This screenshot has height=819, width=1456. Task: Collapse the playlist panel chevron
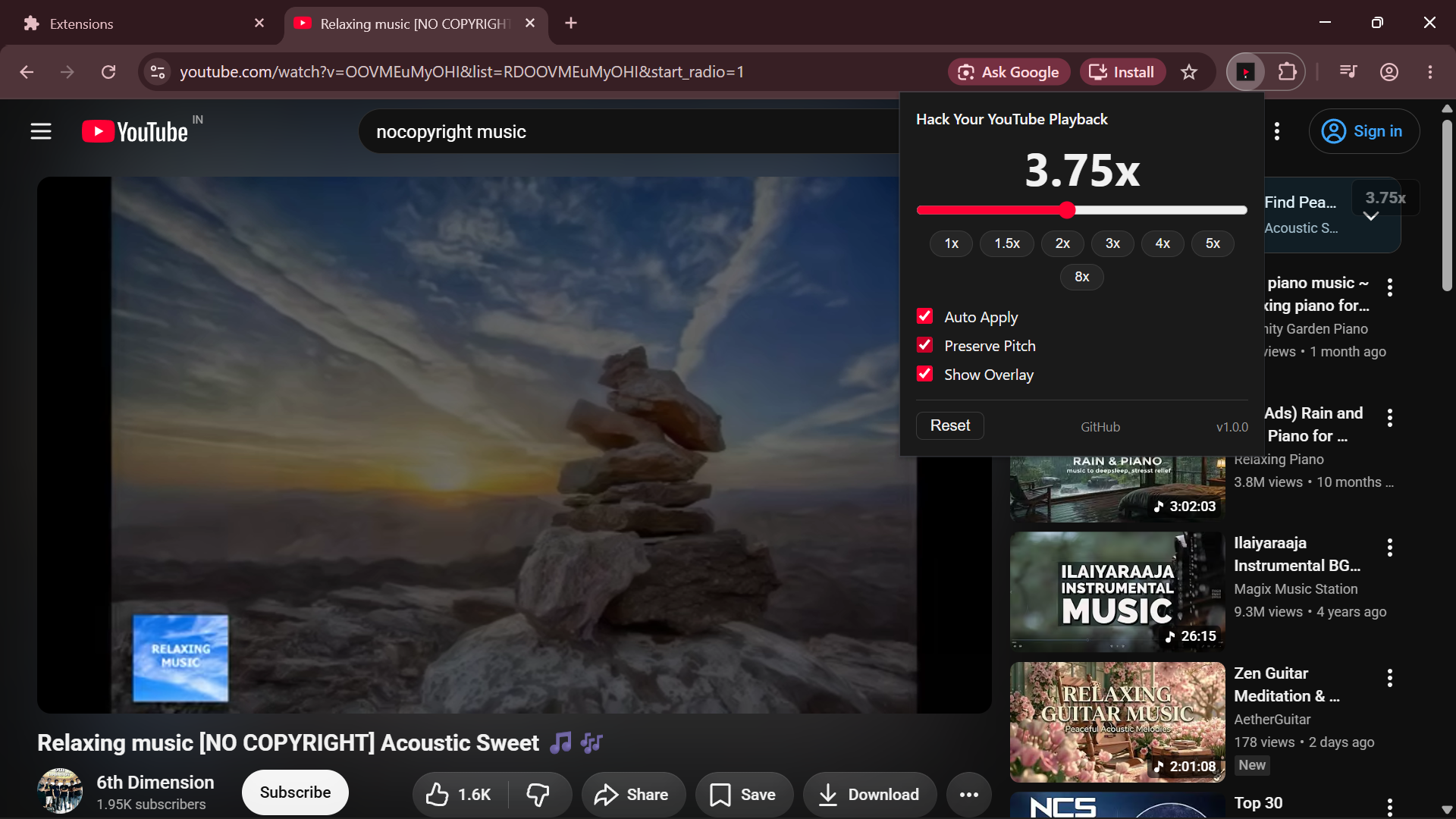point(1371,217)
